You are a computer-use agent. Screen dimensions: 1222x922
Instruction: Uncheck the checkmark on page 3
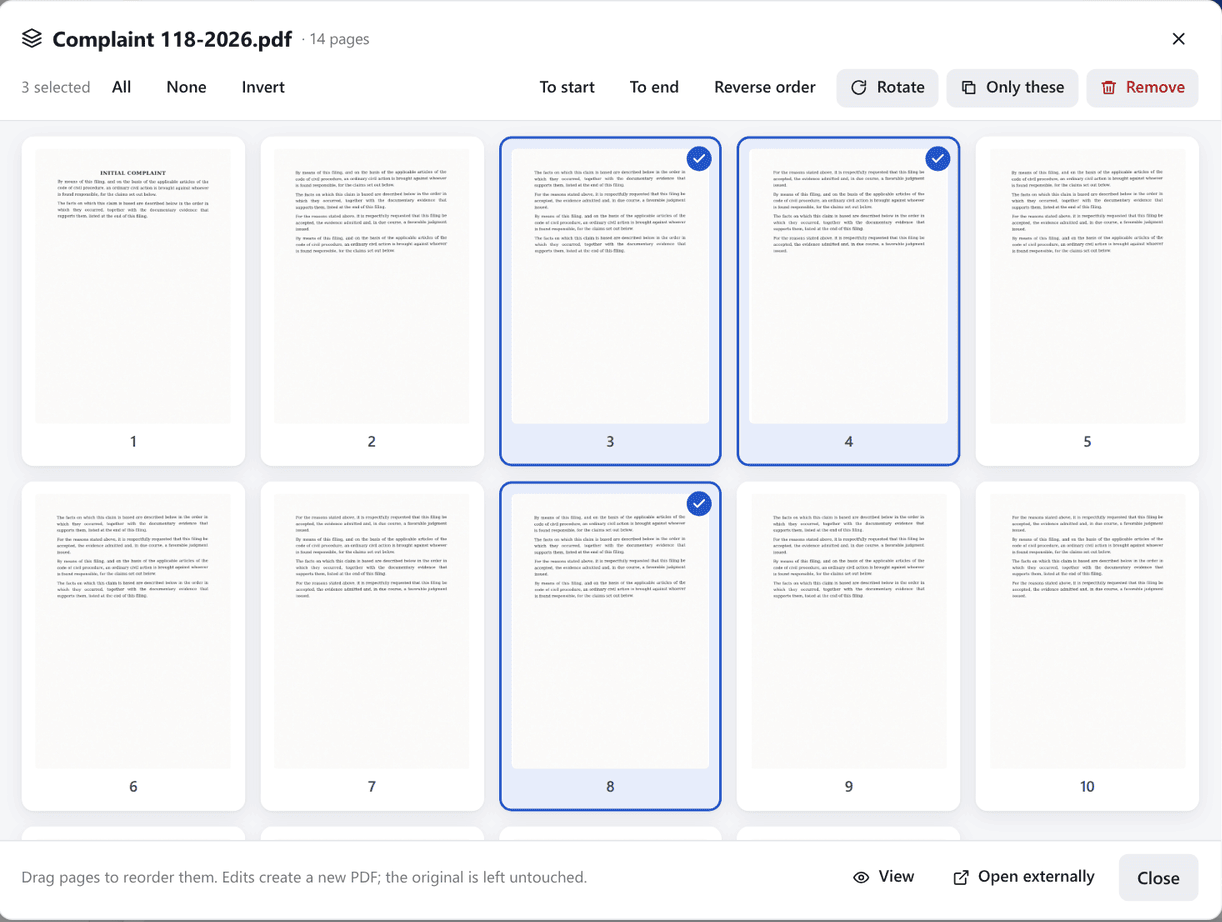pos(699,159)
